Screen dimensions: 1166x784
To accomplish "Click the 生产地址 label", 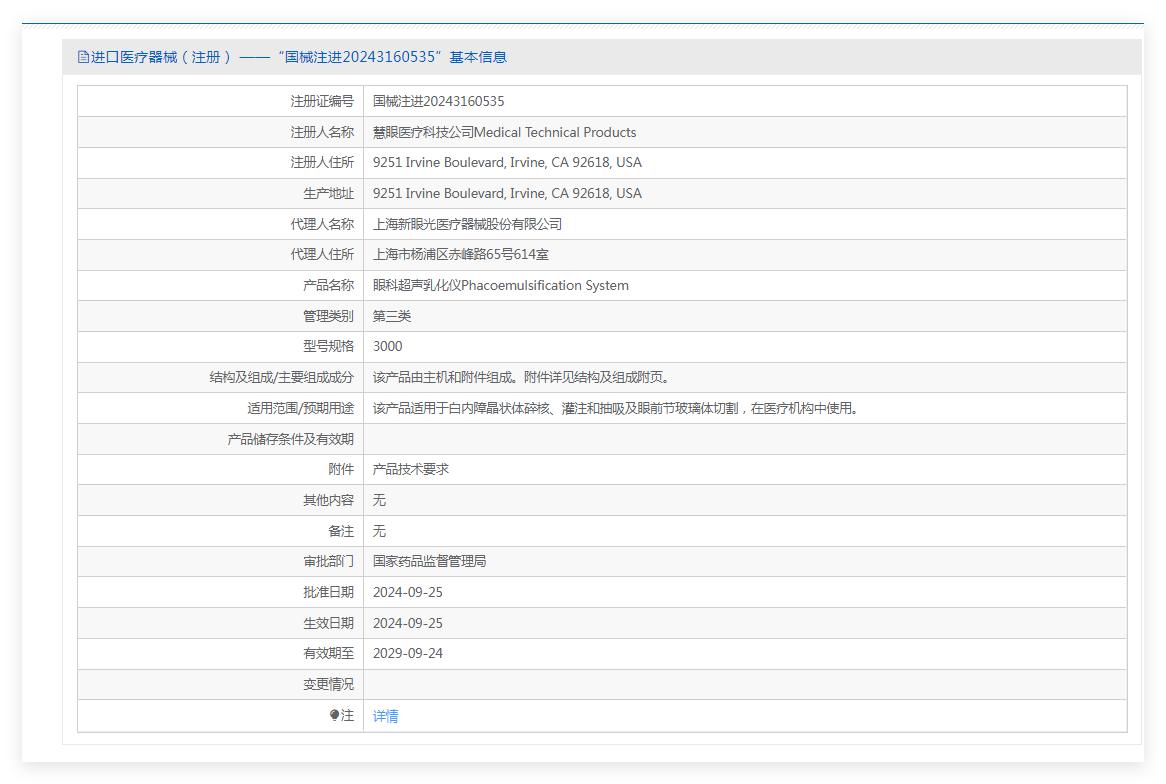I will coord(328,193).
